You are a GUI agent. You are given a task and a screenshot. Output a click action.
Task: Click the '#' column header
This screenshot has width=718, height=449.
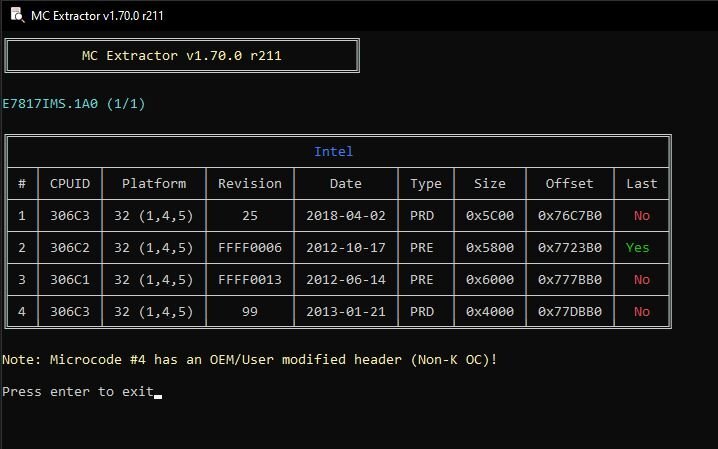click(22, 184)
